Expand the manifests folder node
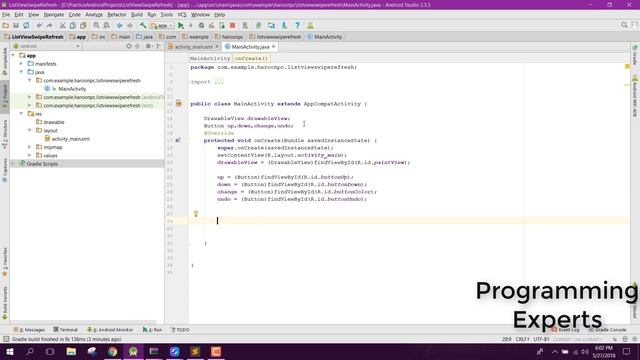The image size is (640, 360). [x=21, y=64]
